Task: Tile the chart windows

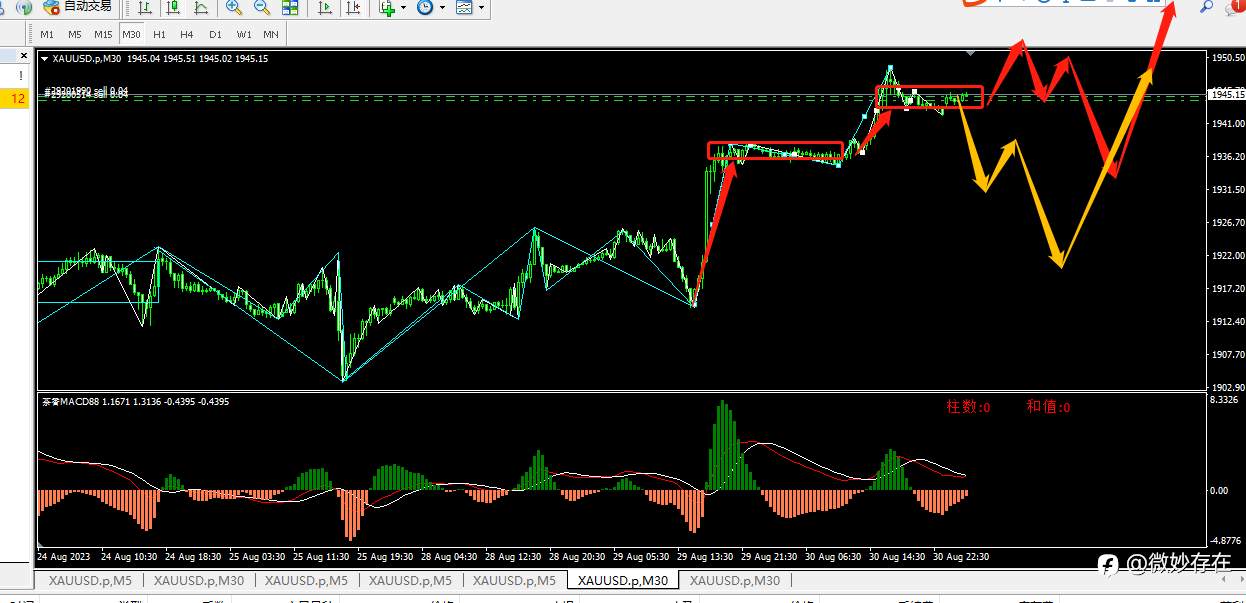Action: [290, 8]
